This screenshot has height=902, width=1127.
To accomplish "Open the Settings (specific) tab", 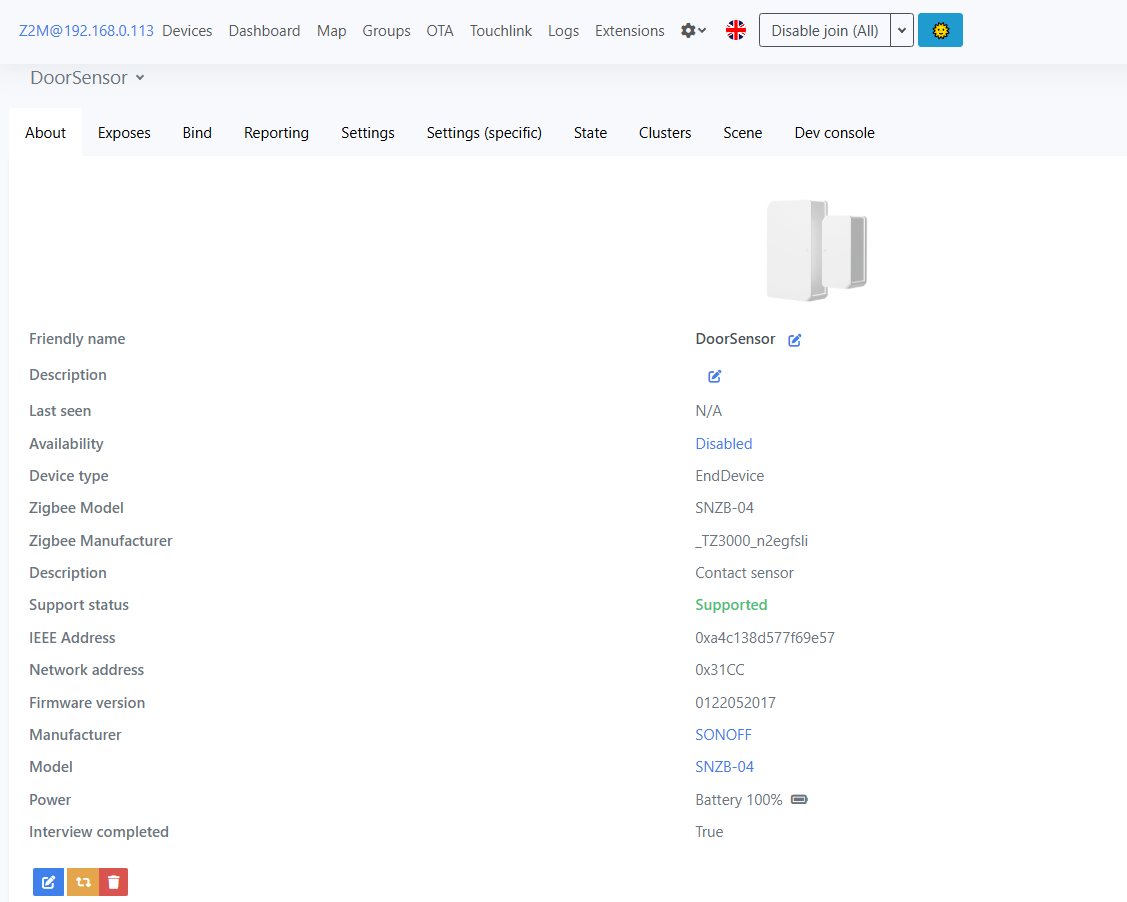I will (484, 133).
